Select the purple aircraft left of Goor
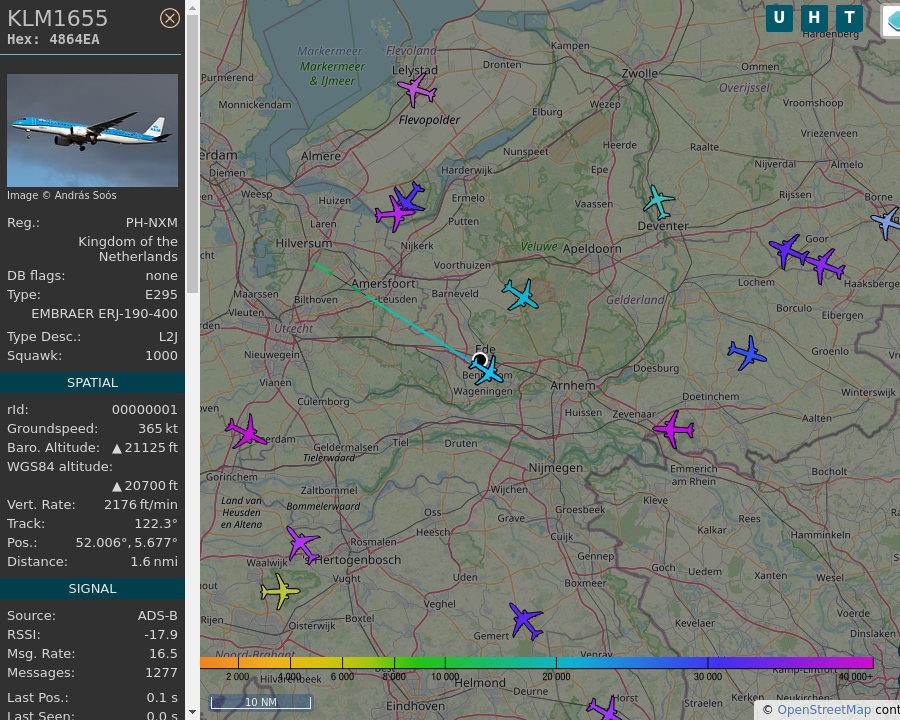 (789, 250)
